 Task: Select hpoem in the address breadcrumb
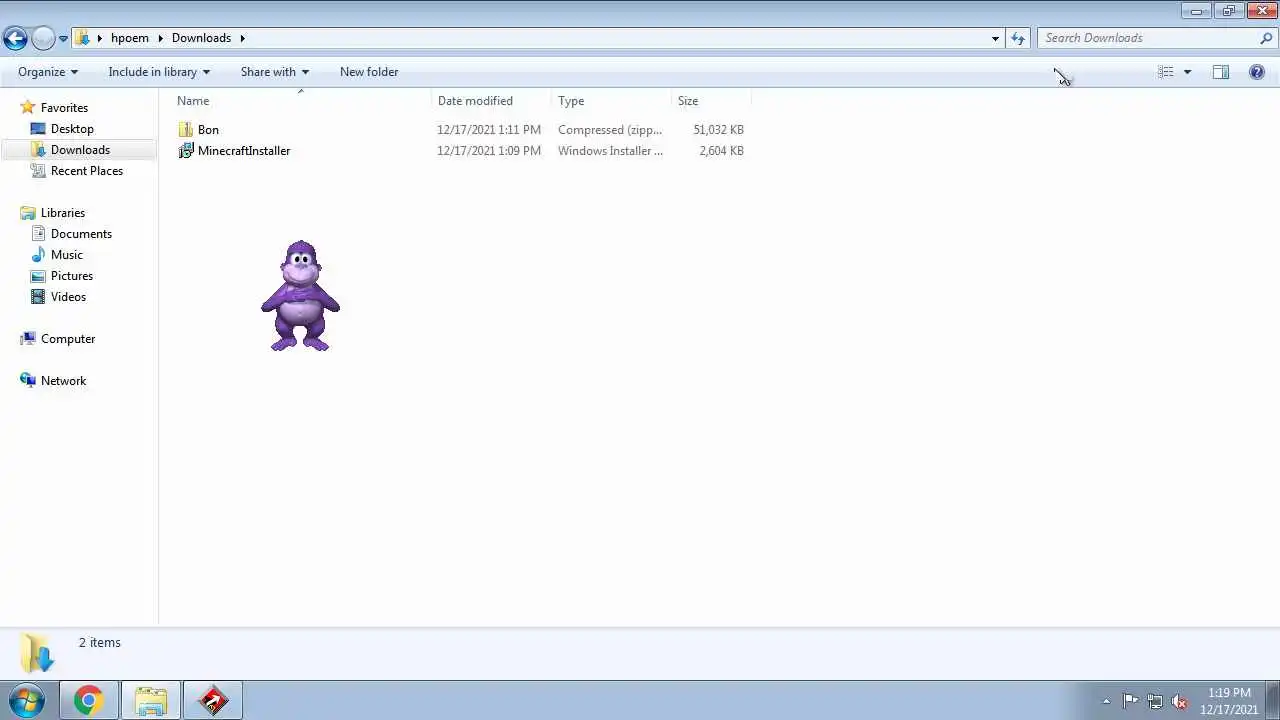pos(130,38)
